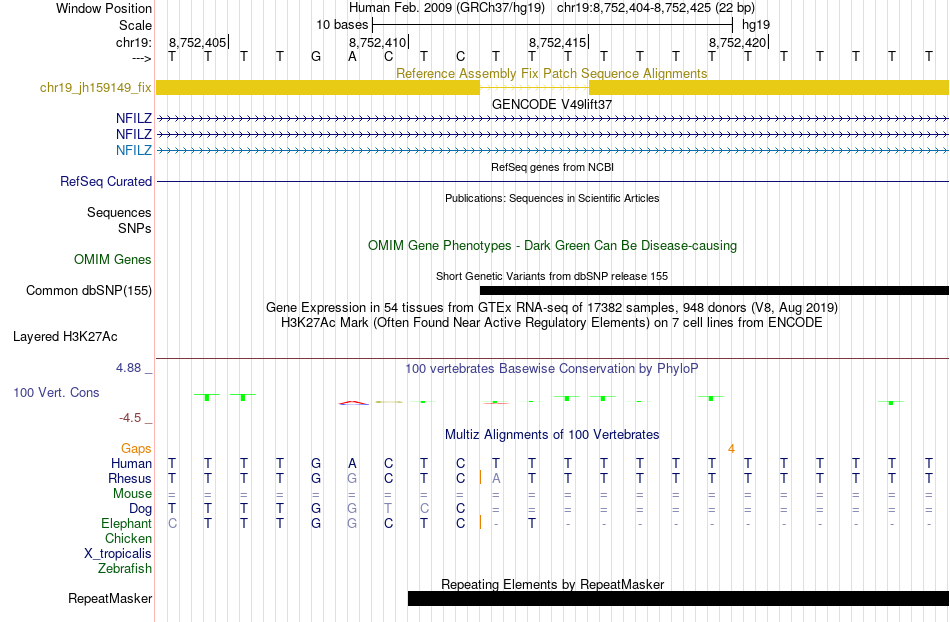Click the Multiz Alignments of 100 Vertebrates title
The width and height of the screenshot is (950, 622).
tap(552, 434)
